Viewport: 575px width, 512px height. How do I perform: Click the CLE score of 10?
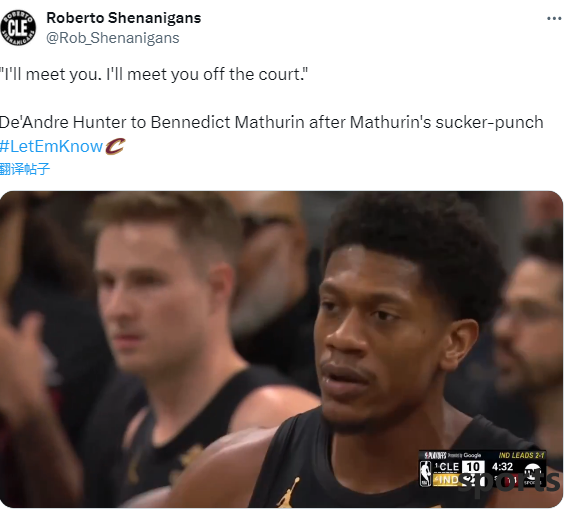tap(473, 467)
